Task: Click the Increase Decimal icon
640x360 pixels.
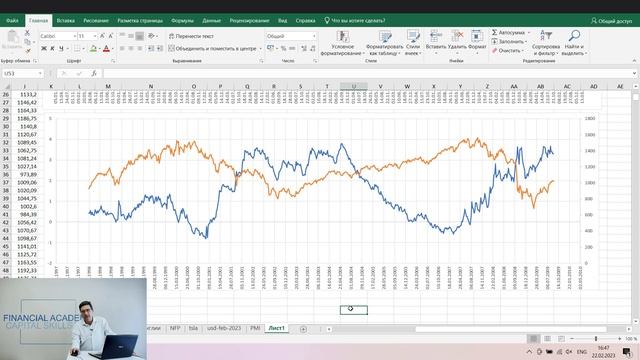Action: pos(304,49)
